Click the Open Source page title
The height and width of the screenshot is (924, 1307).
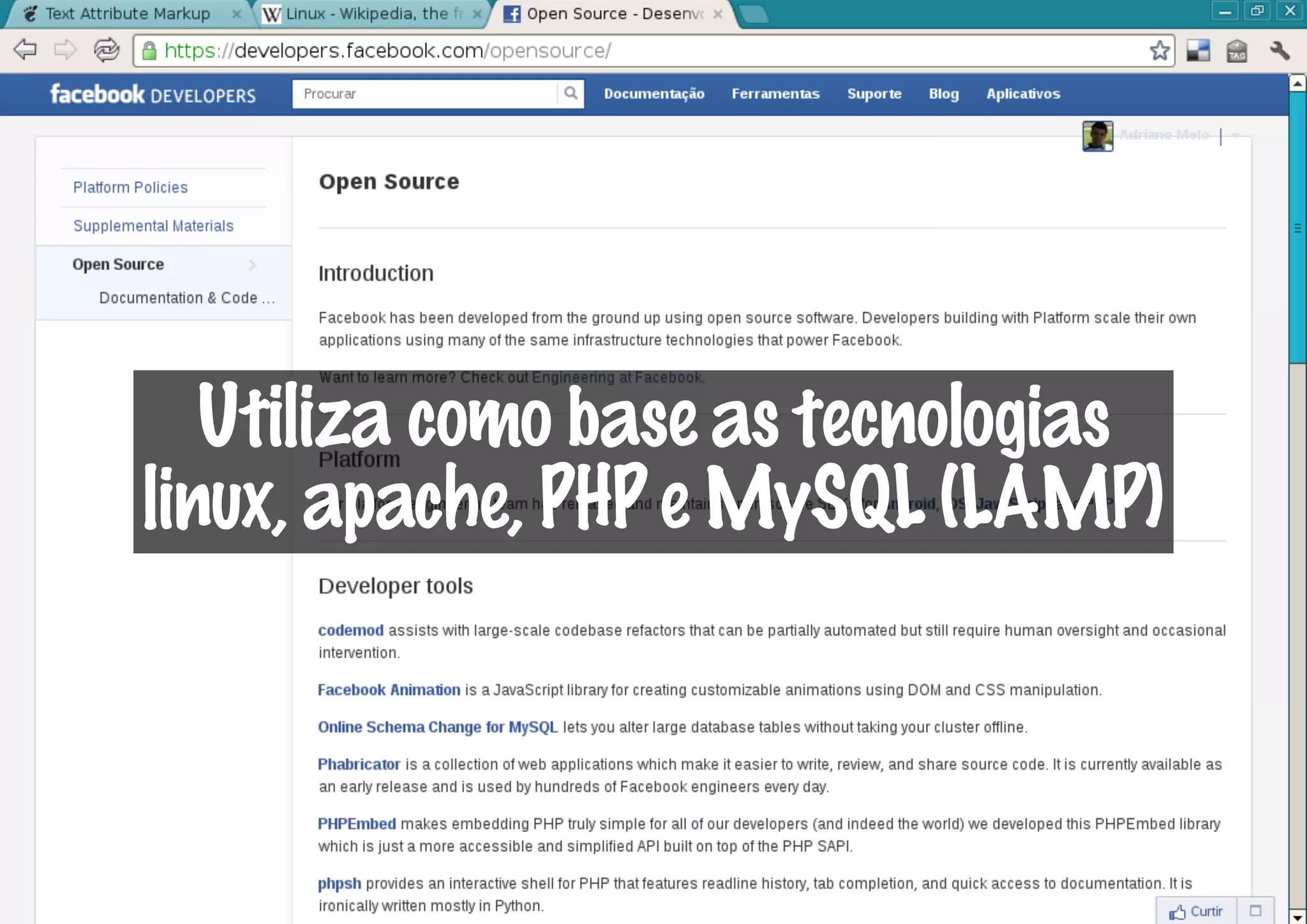pos(389,182)
